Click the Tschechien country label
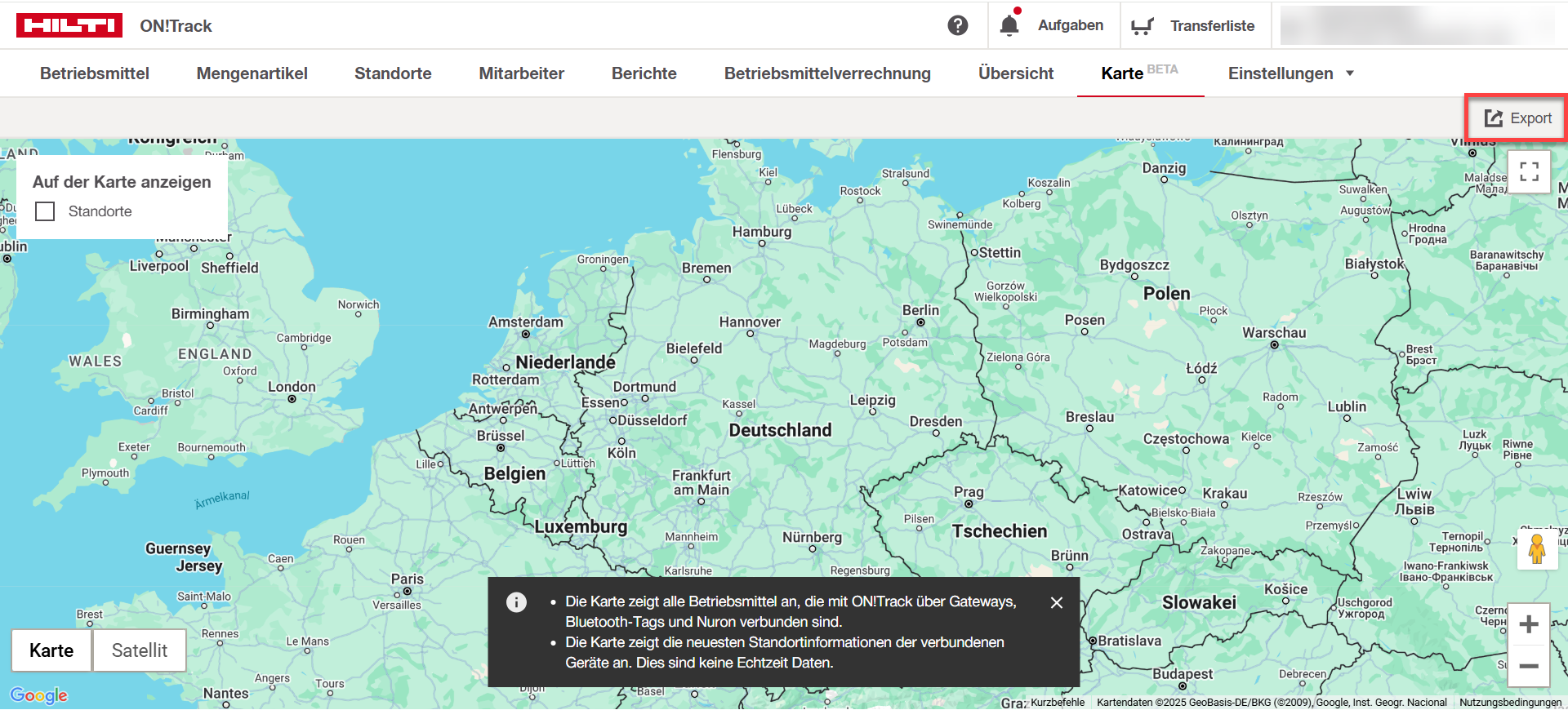The height and width of the screenshot is (710, 1568). coord(1000,531)
